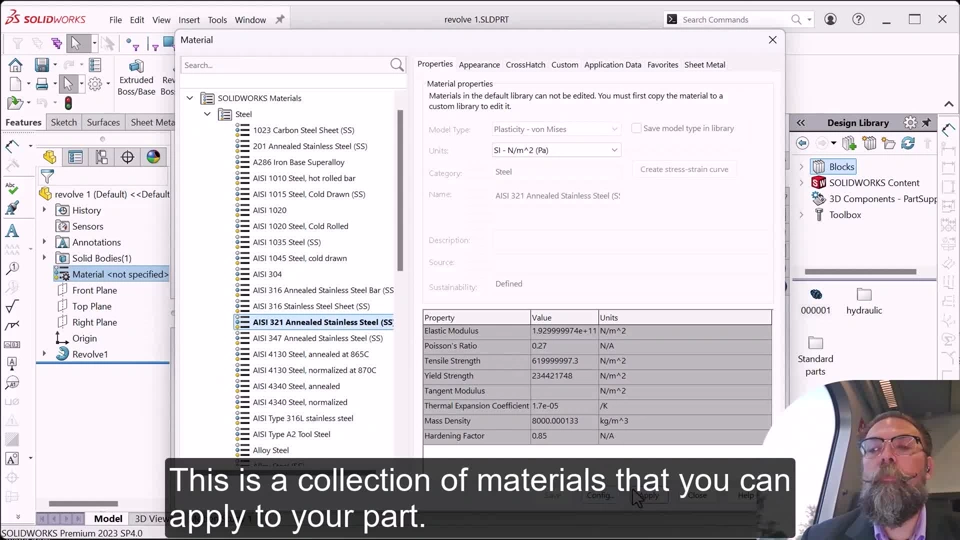Click the New document icon
This screenshot has width=960, height=540.
point(15,83)
